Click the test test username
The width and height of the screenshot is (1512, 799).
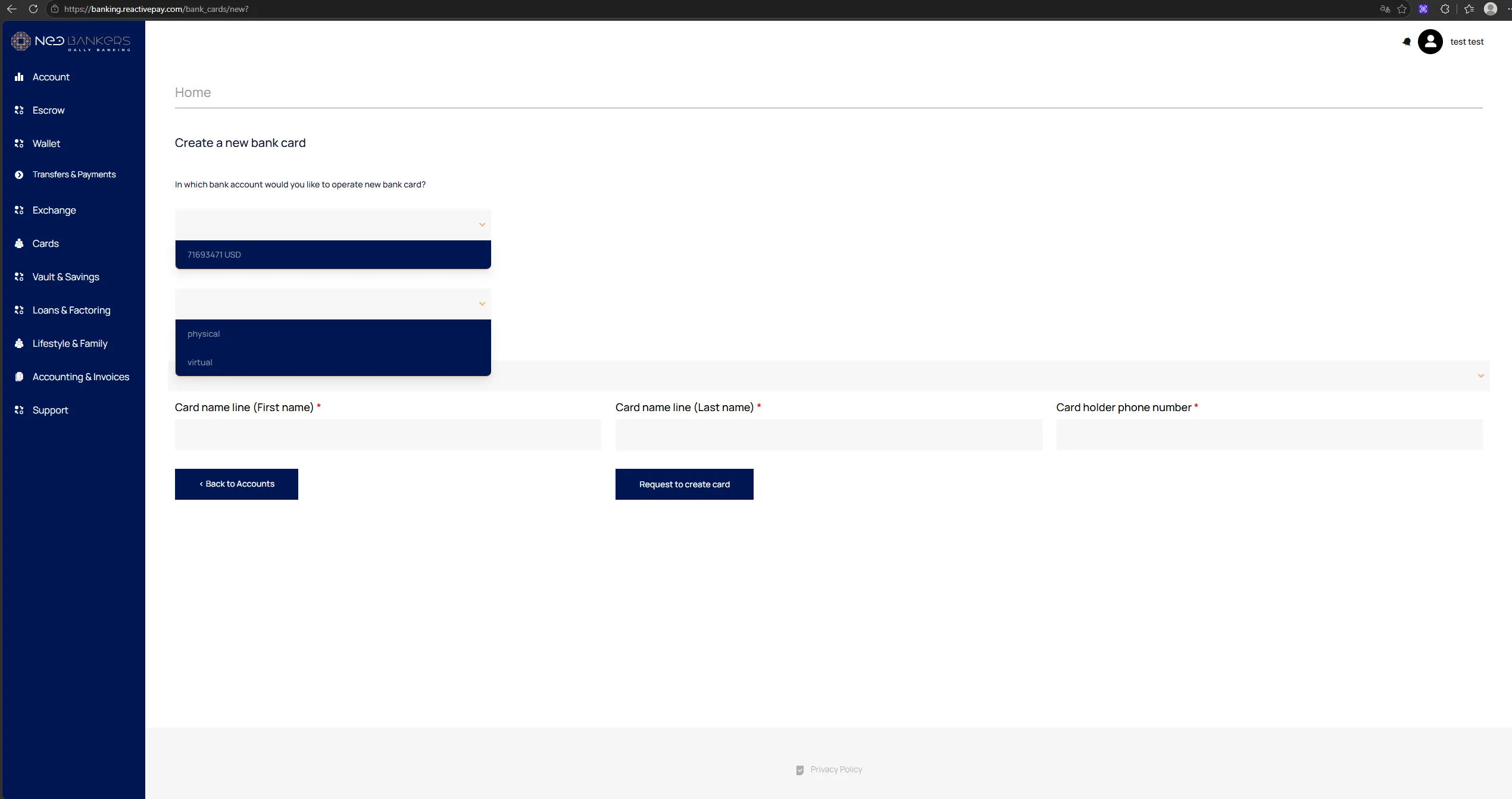tap(1467, 42)
